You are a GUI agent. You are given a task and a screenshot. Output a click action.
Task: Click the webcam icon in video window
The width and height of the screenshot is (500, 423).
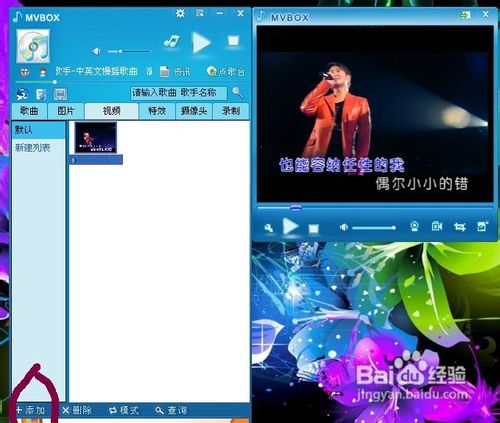(414, 227)
